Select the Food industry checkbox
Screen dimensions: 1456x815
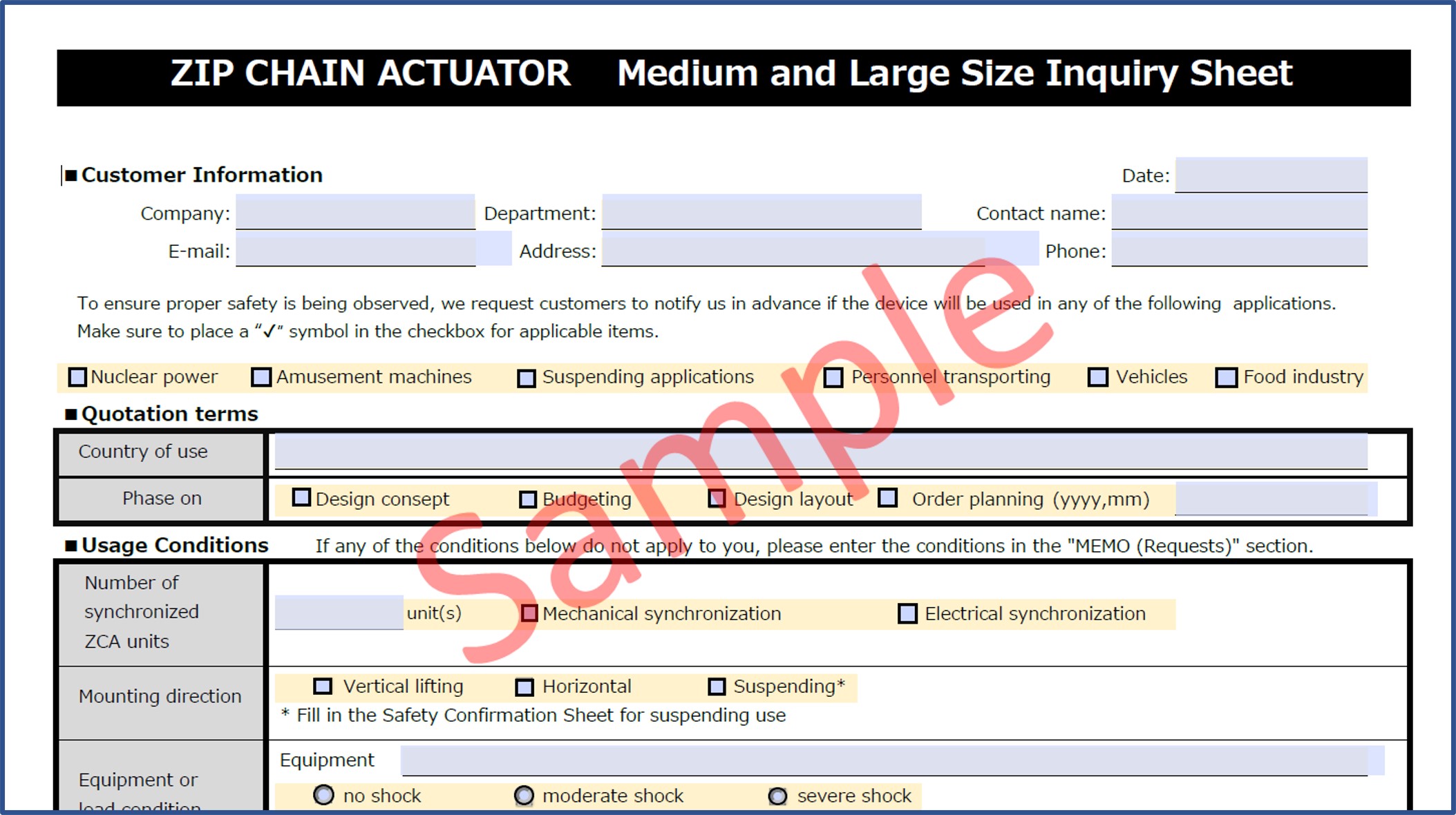click(1227, 378)
